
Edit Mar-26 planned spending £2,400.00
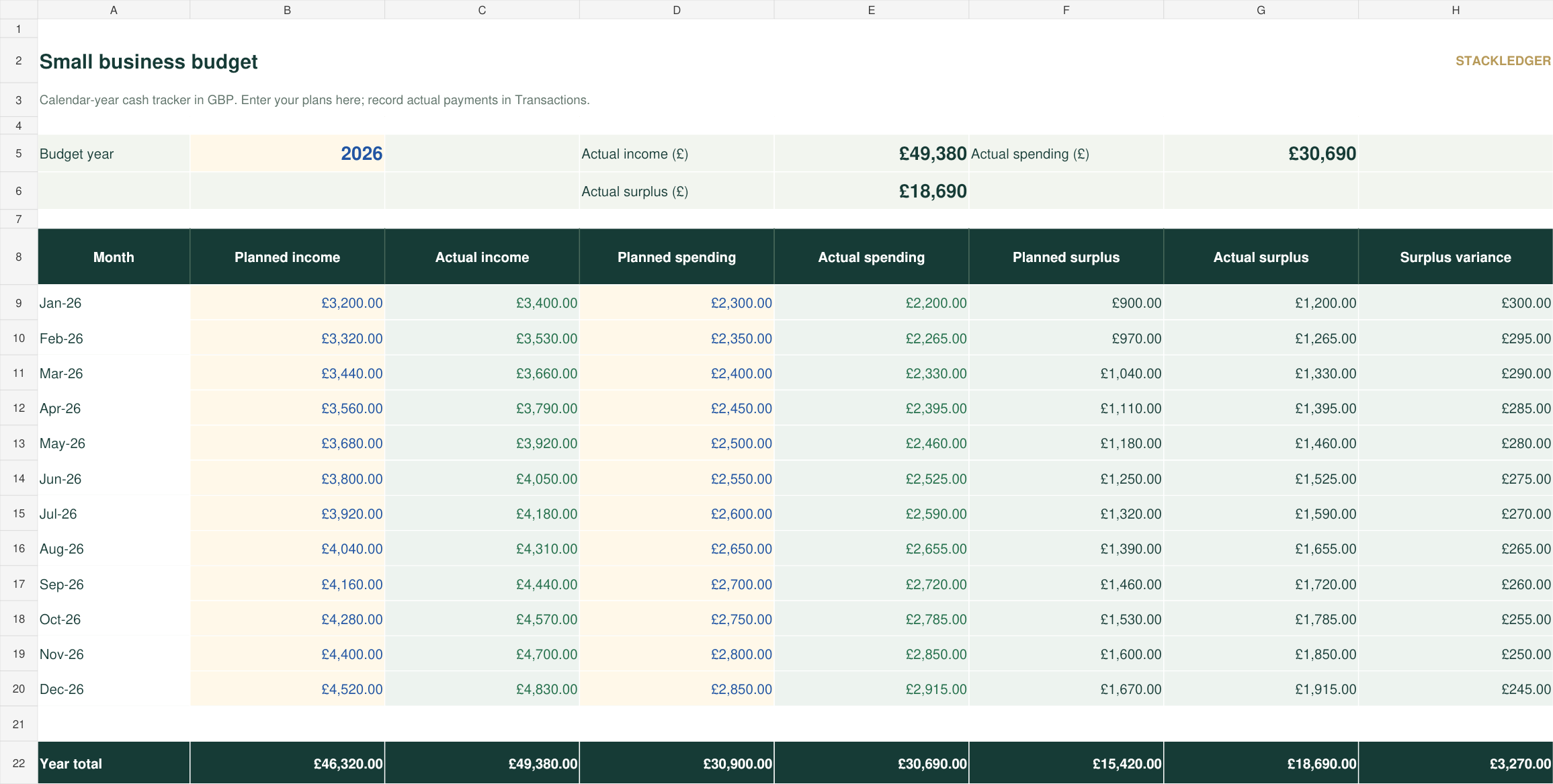pyautogui.click(x=677, y=374)
